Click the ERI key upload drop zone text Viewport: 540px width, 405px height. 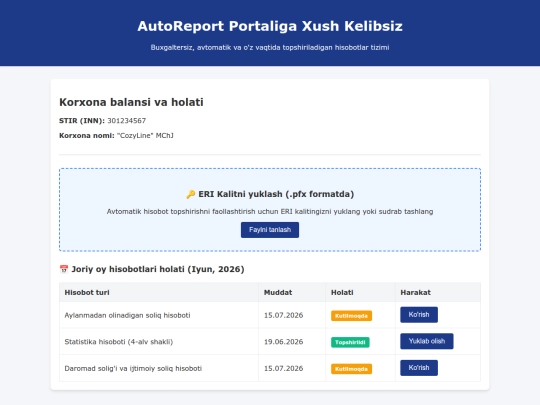click(x=270, y=211)
